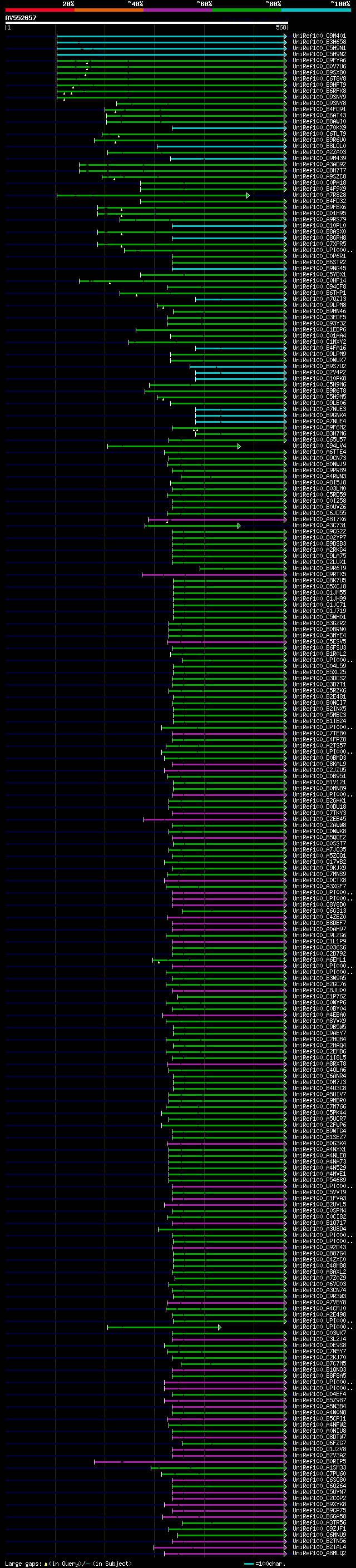
Task: Pick the UniRef100_C5YDX1 hit name
Action: click(x=319, y=275)
